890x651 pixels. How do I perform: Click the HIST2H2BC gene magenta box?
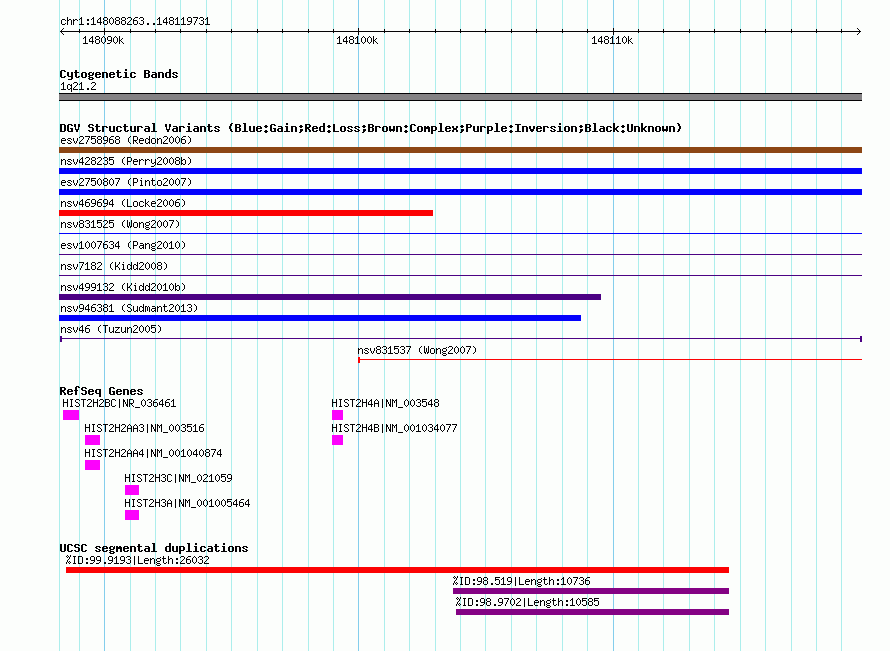point(71,415)
